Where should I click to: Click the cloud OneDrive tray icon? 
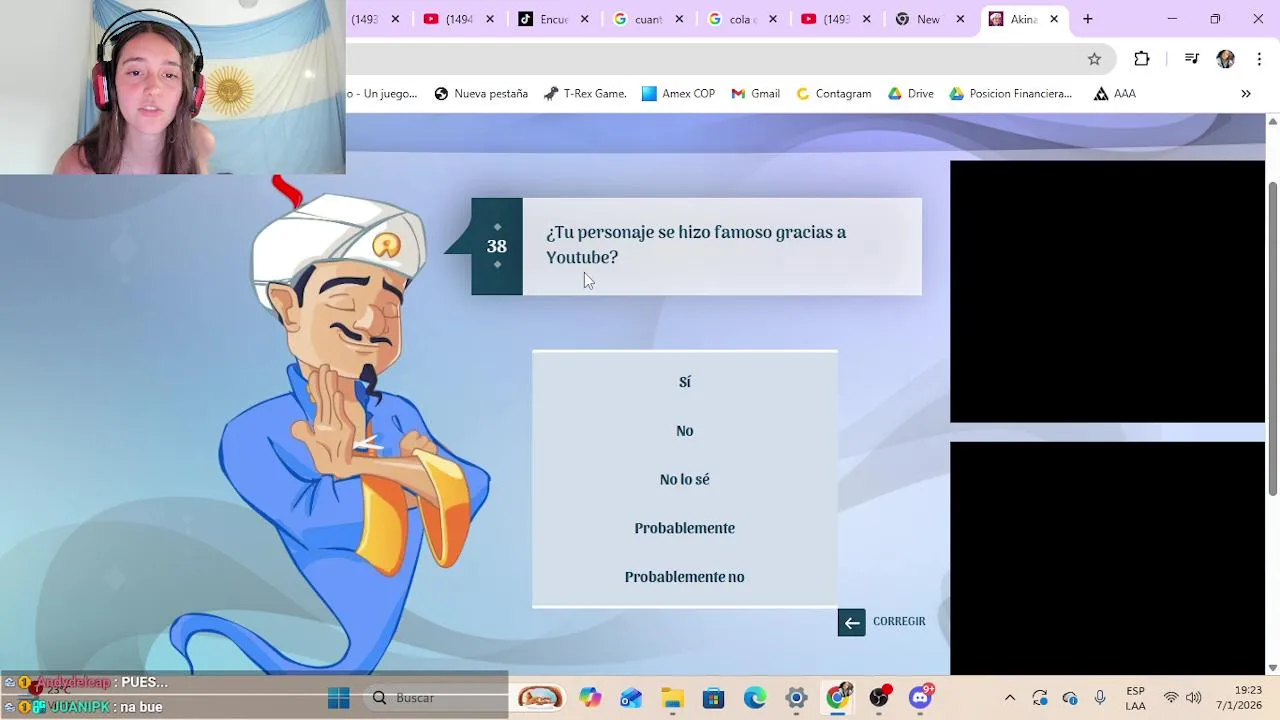(1070, 698)
